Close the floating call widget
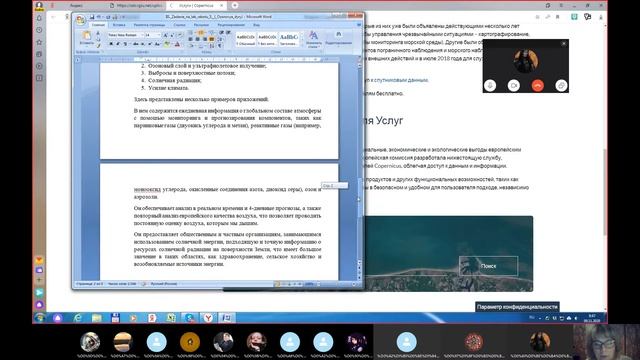Screen dimensions: 640x360 [x=564, y=44]
